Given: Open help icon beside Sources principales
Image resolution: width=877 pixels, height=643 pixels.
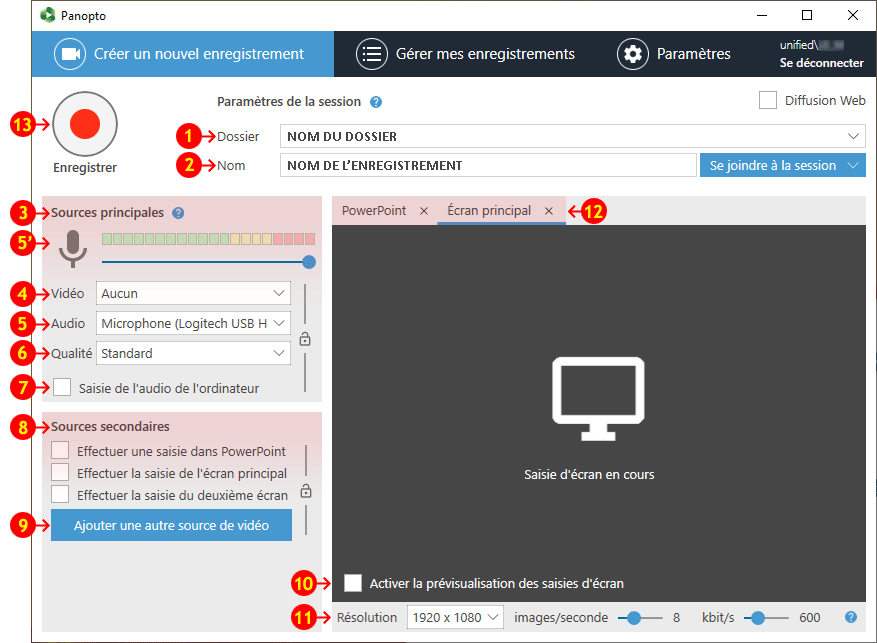Looking at the screenshot, I should (x=178, y=213).
